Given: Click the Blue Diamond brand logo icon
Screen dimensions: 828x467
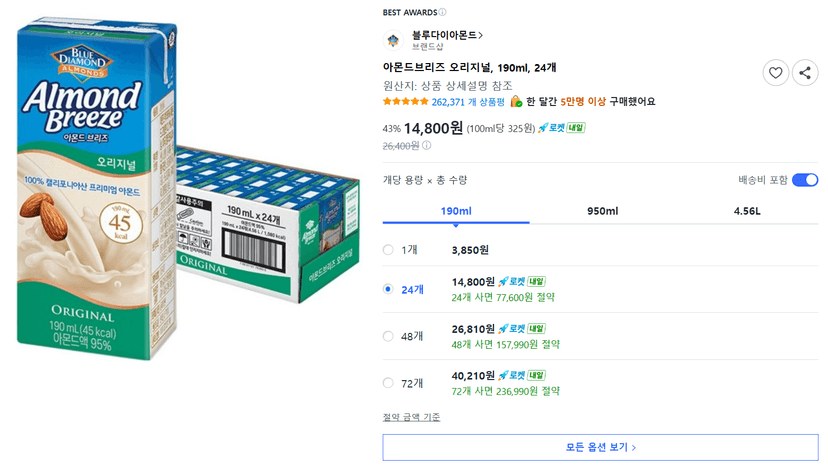Looking at the screenshot, I should click(x=393, y=40).
